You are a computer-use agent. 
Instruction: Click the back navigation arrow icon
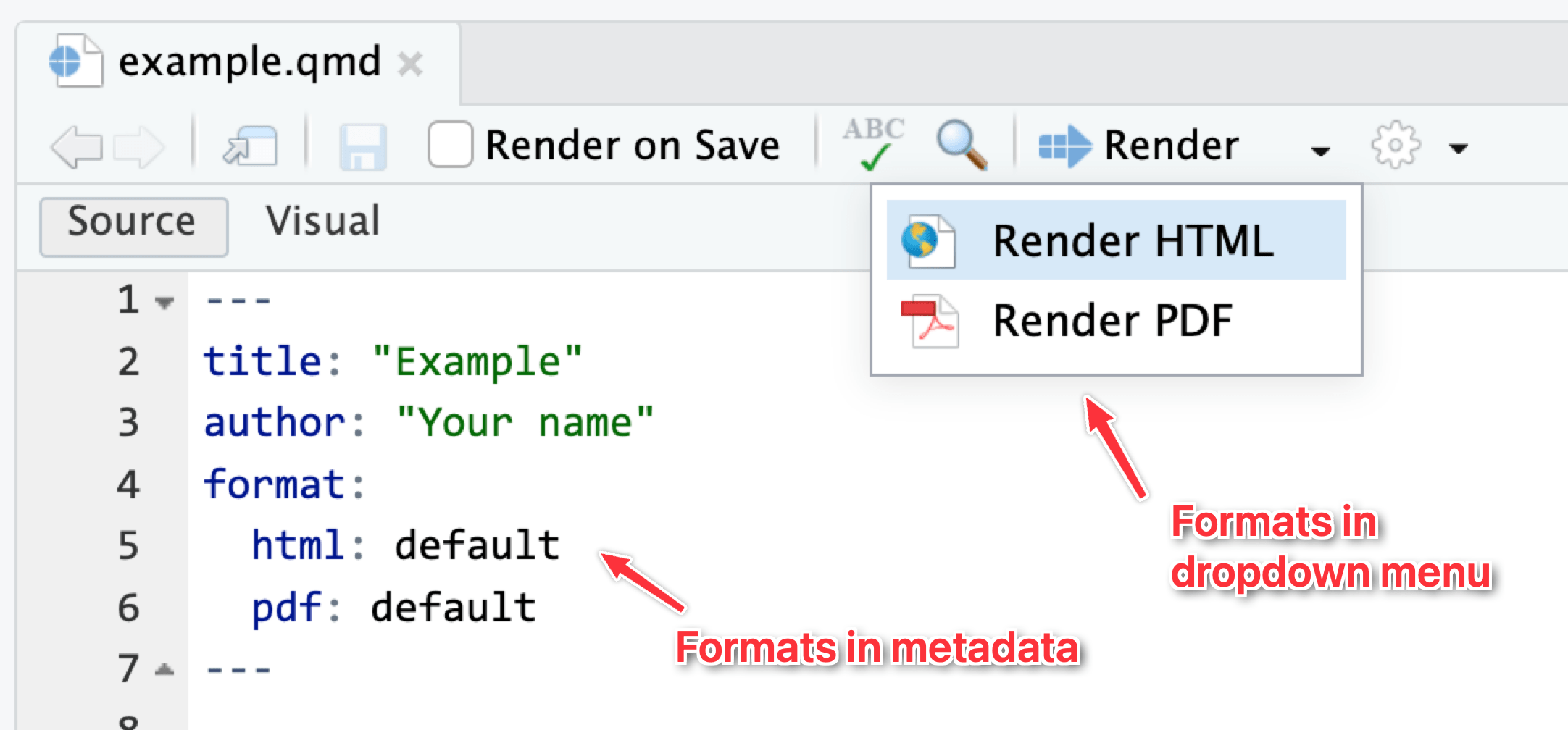(76, 147)
